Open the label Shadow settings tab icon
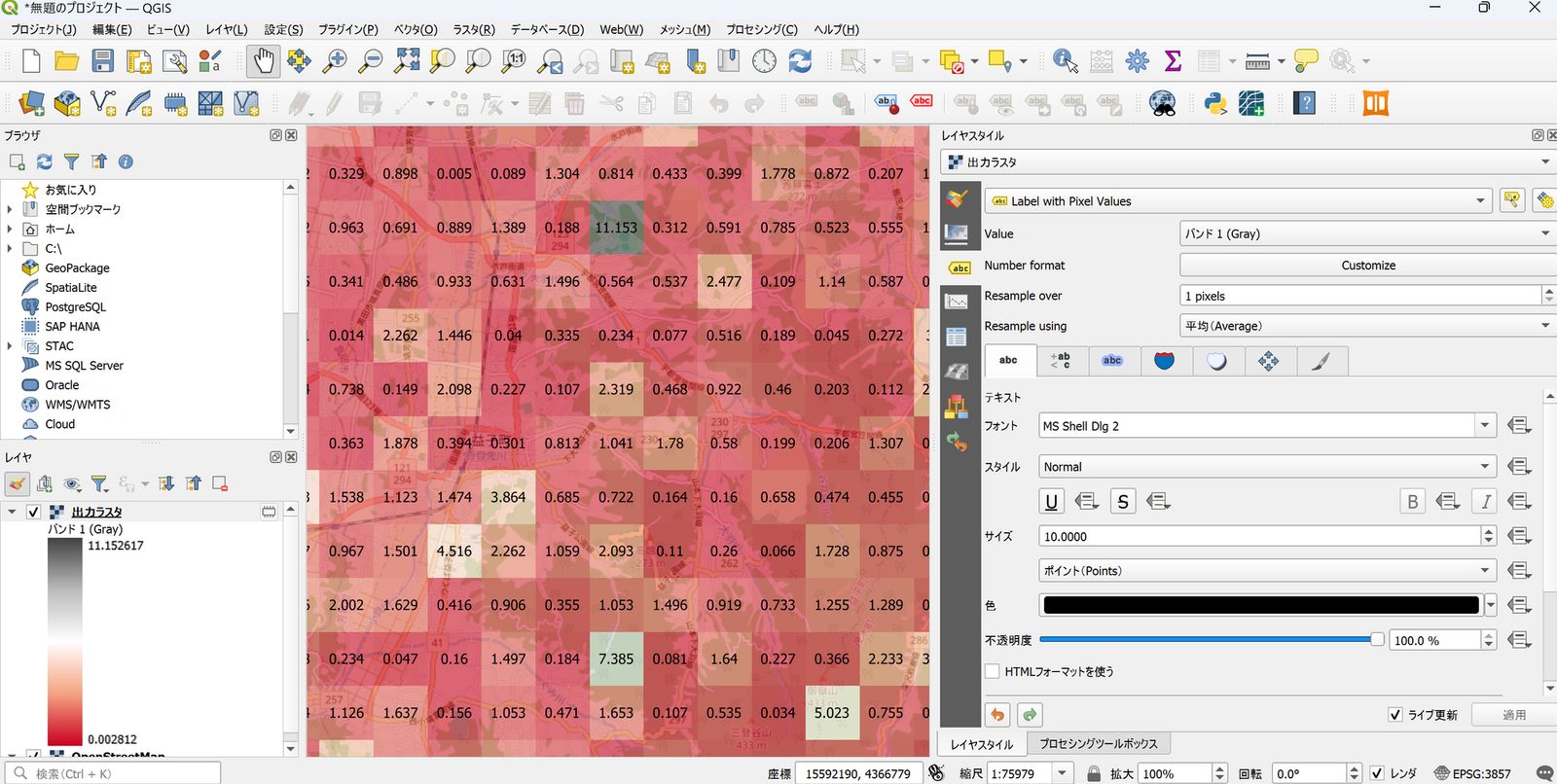 click(x=1216, y=361)
